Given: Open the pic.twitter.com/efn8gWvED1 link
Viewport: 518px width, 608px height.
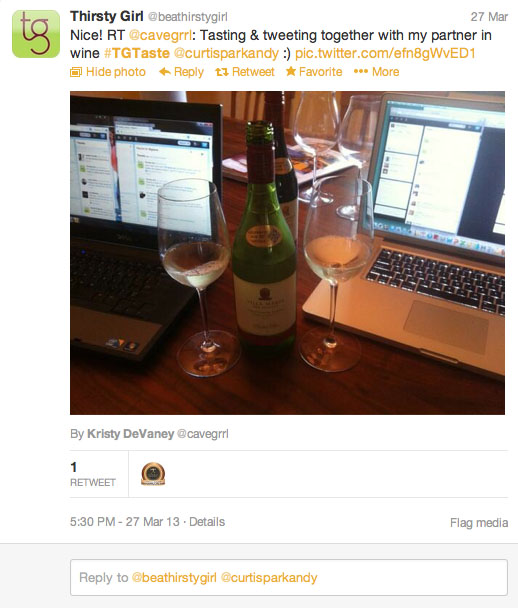Looking at the screenshot, I should [385, 54].
